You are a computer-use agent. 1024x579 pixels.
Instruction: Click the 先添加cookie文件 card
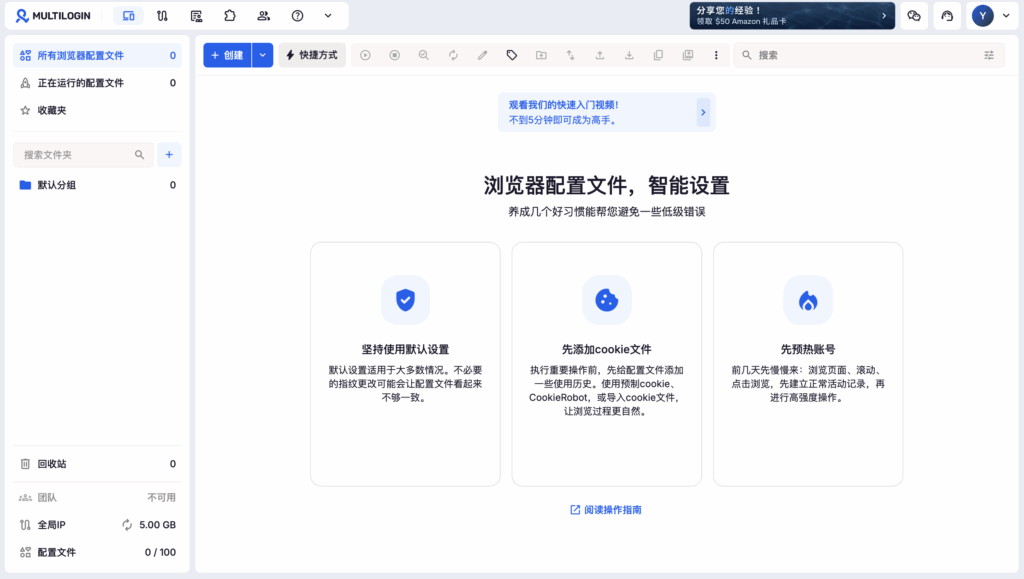pos(607,364)
